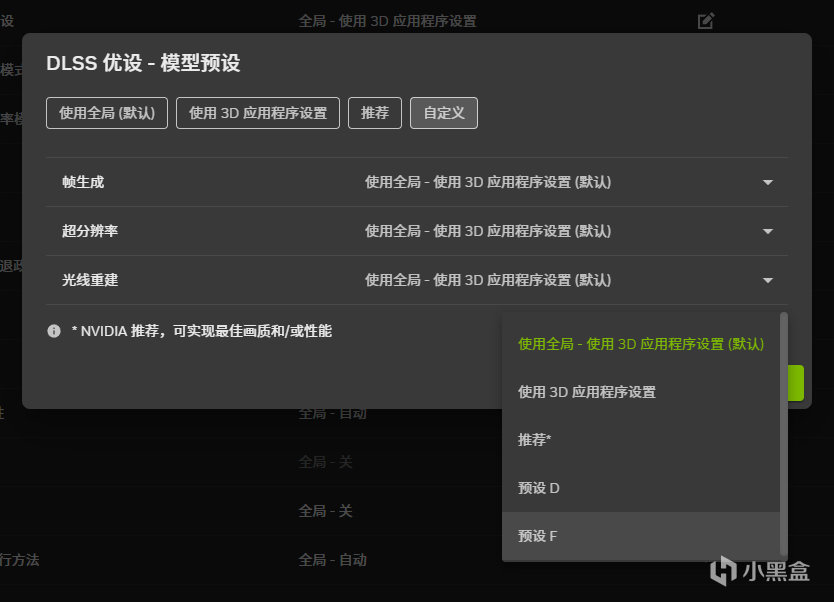The image size is (834, 602).
Task: Click 全局 - 使用 3D 应用程序设置 in background
Action: coord(387,21)
